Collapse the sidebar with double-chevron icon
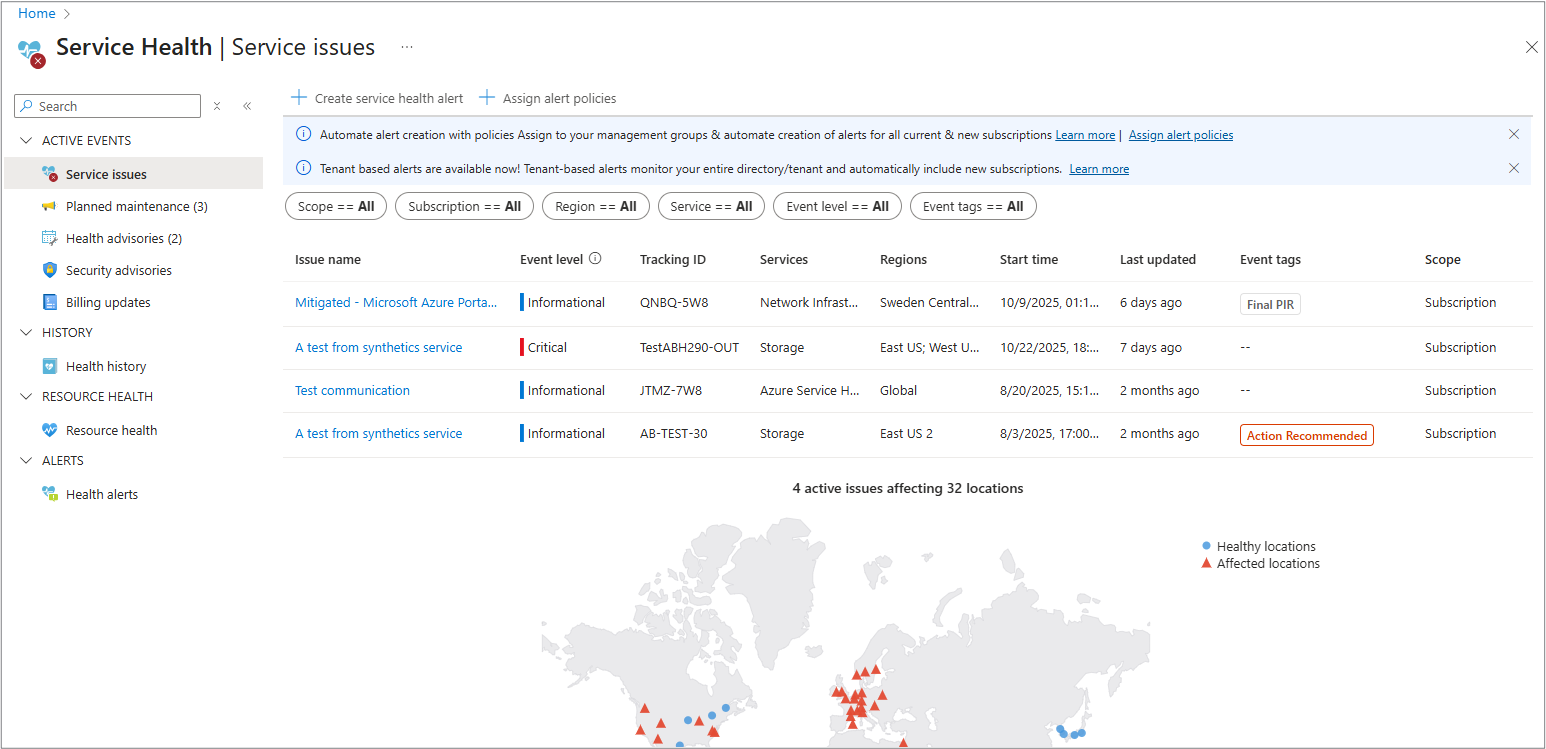Image resolution: width=1546 pixels, height=749 pixels. 247,106
